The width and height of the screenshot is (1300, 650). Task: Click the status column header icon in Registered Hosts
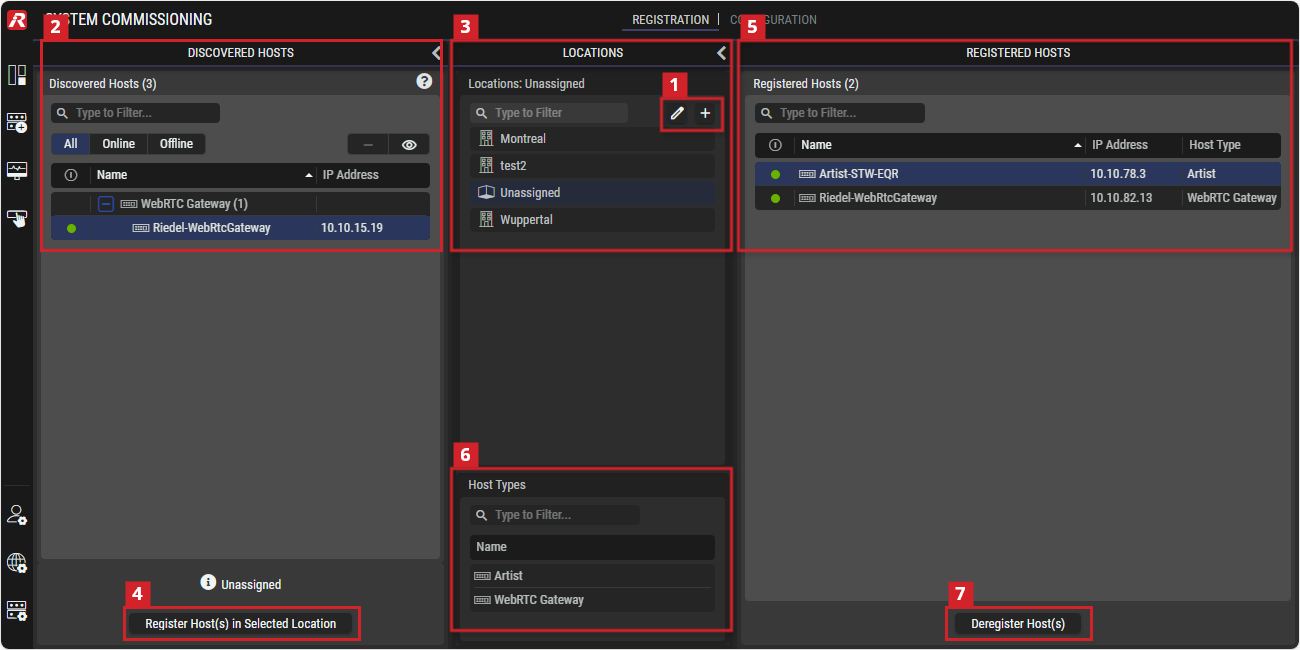[775, 145]
